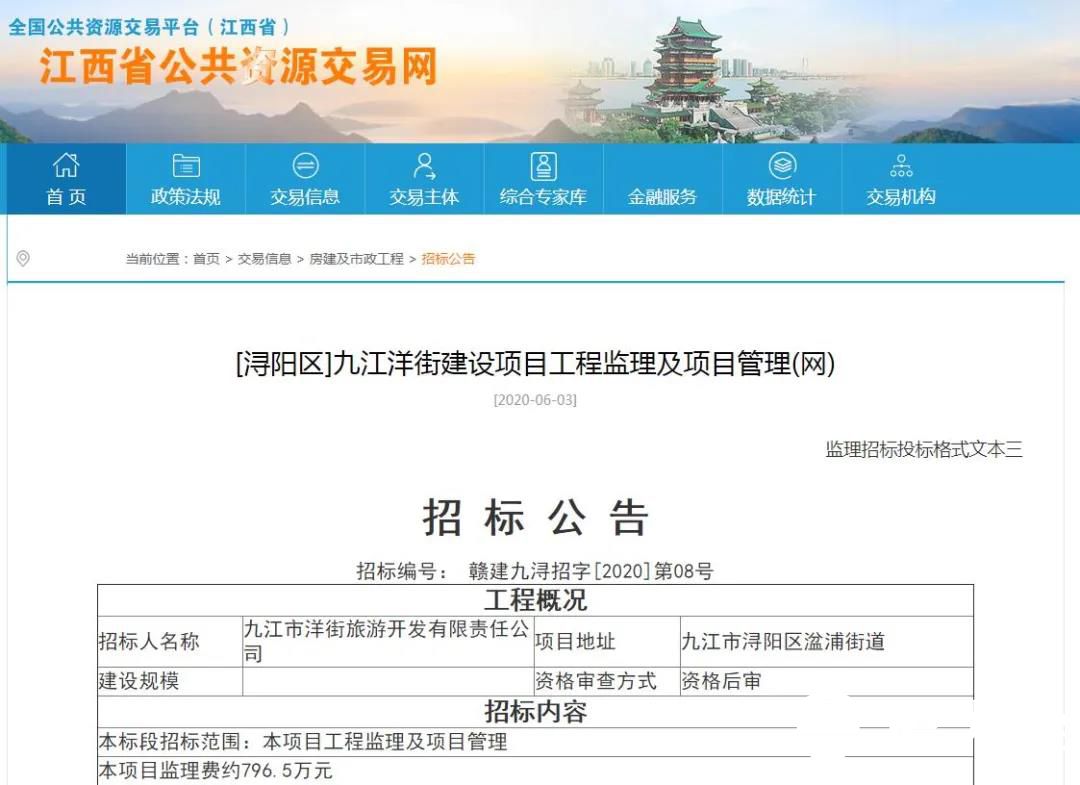
Task: Click the 交易信息 breadcrumb link
Action: pos(264,259)
